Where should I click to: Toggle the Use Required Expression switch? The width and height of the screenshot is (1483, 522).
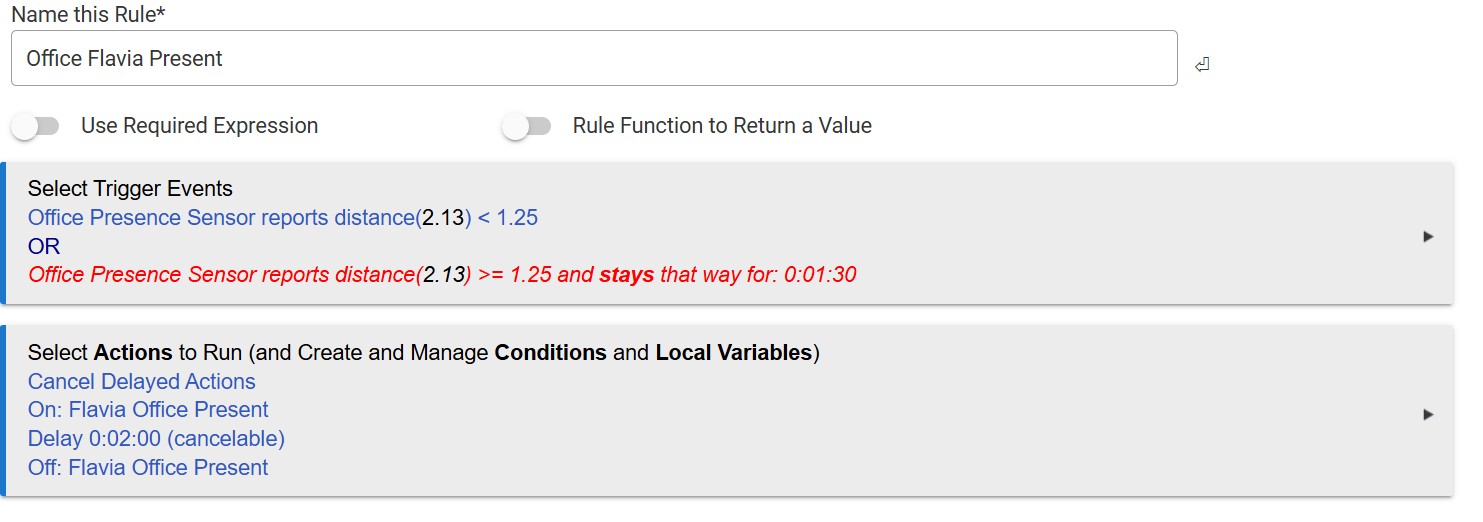click(x=36, y=126)
